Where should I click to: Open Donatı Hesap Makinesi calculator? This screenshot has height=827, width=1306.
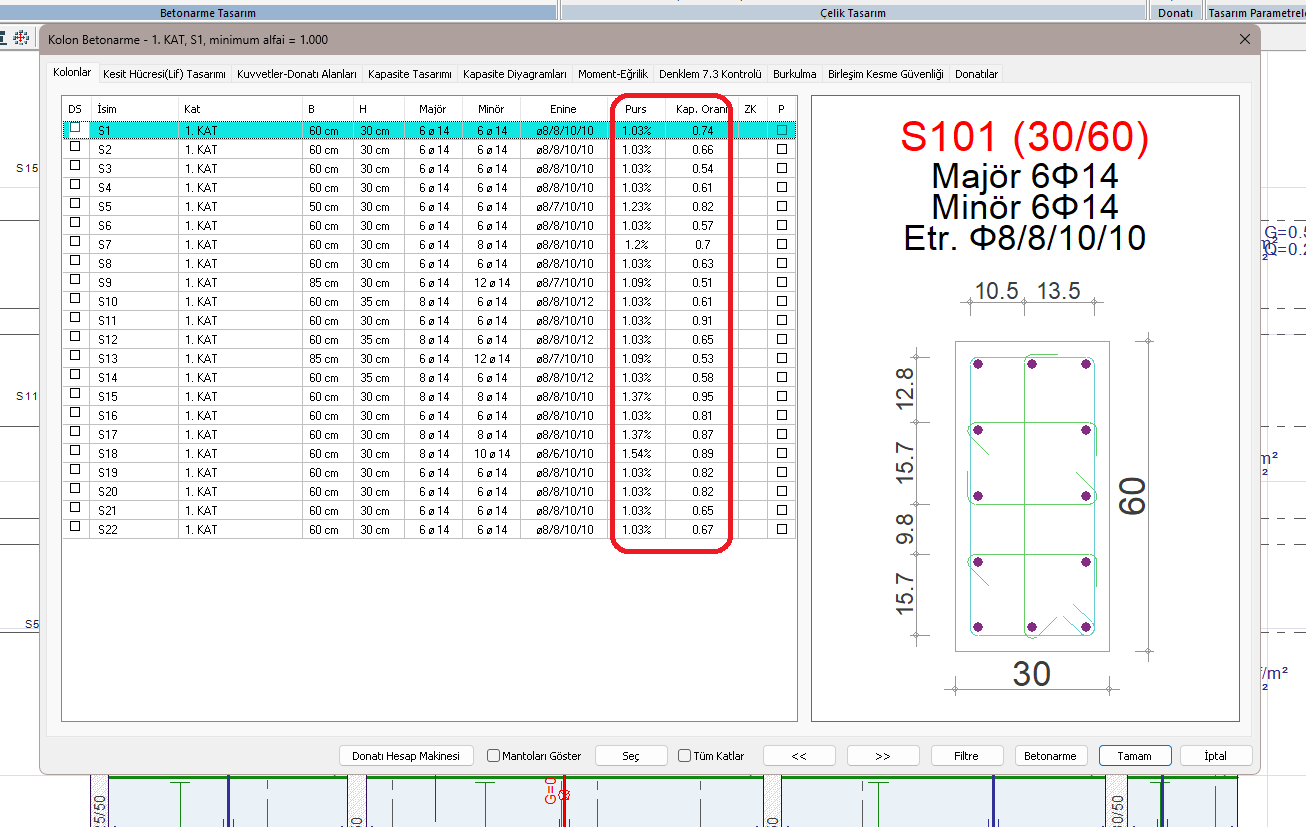(x=405, y=756)
